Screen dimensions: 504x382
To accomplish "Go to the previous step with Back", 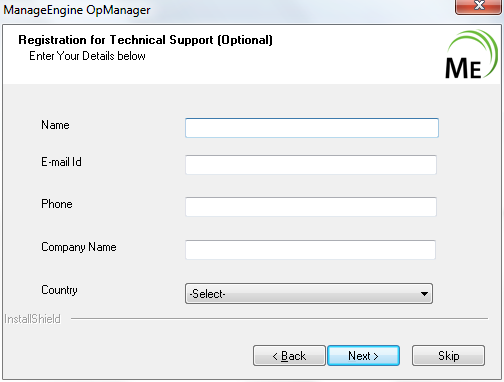I will (289, 356).
